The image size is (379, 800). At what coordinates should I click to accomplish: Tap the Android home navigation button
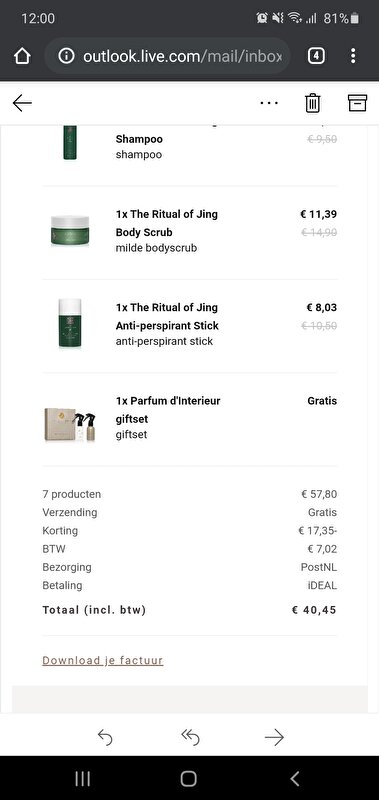(189, 778)
